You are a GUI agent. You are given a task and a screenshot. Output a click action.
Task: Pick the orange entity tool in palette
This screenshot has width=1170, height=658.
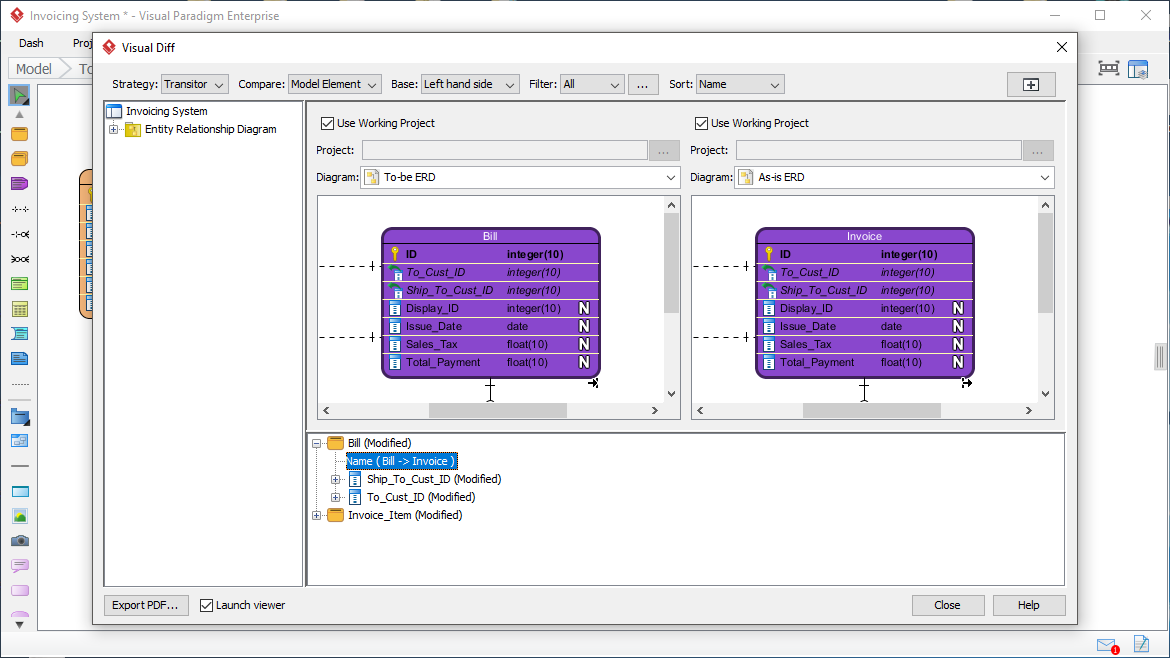19,134
